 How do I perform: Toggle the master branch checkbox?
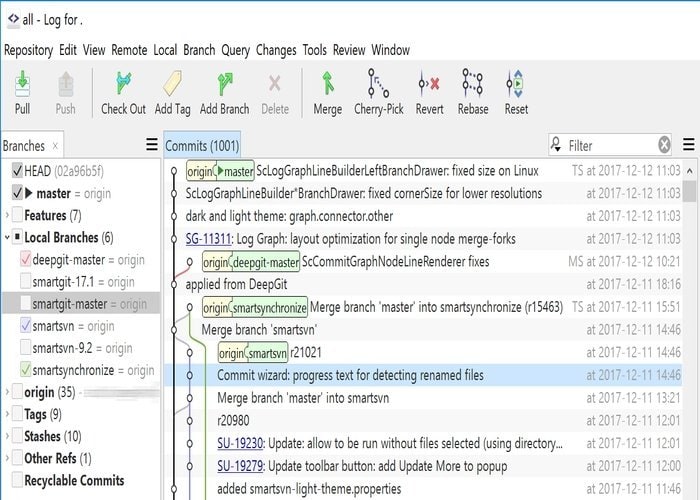17,193
